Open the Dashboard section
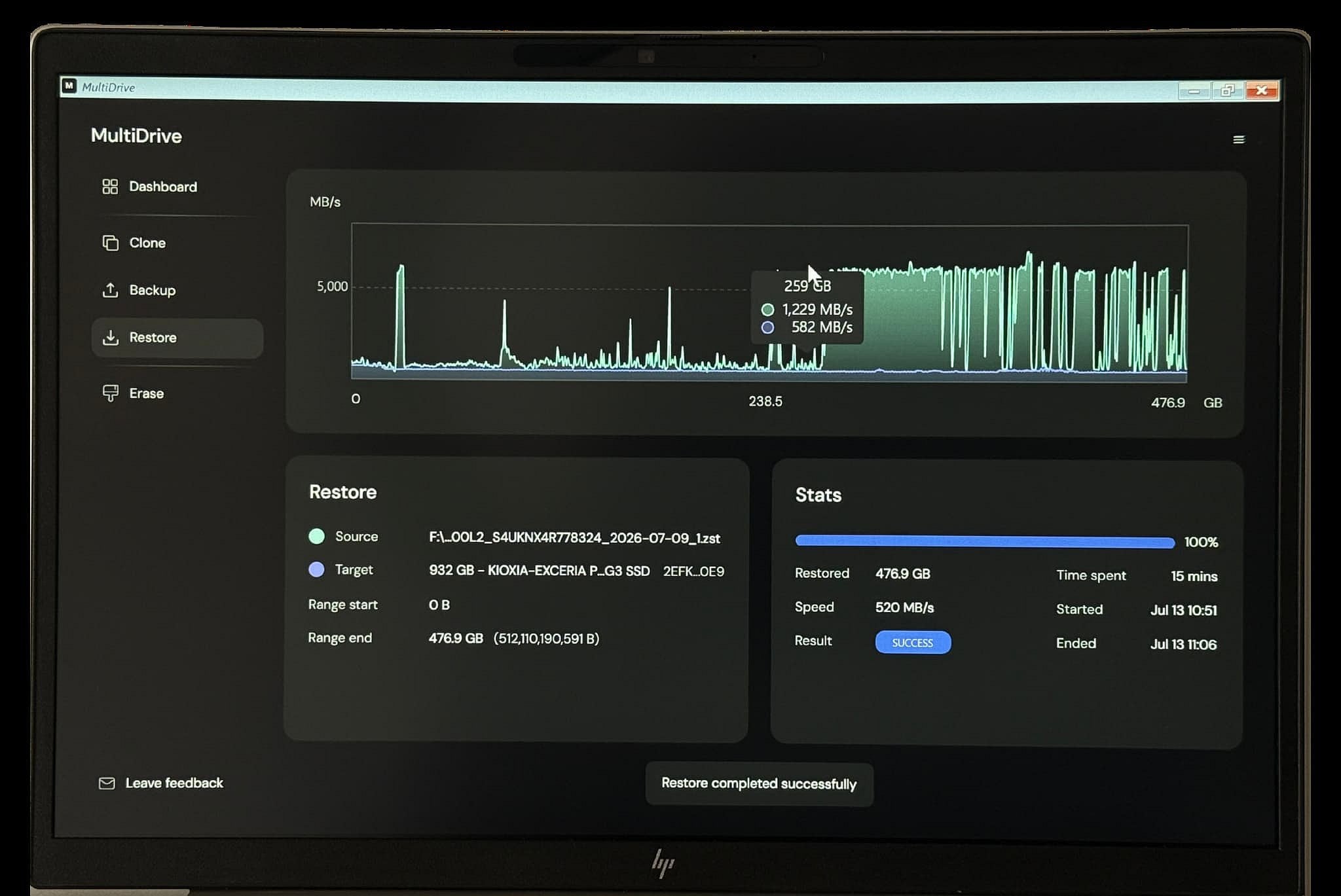This screenshot has height=896, width=1341. 163,187
